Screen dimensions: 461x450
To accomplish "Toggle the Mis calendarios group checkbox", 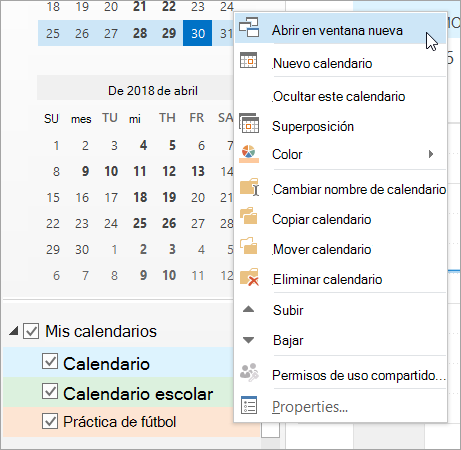I will [31, 331].
